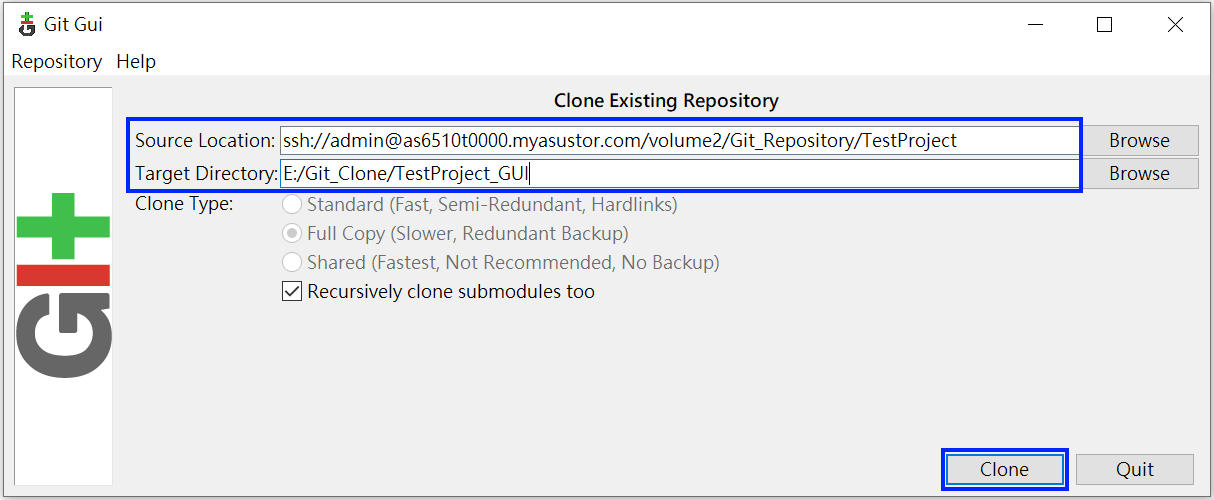This screenshot has width=1214, height=500.
Task: Close the Git Gui window
Action: (x=1175, y=25)
